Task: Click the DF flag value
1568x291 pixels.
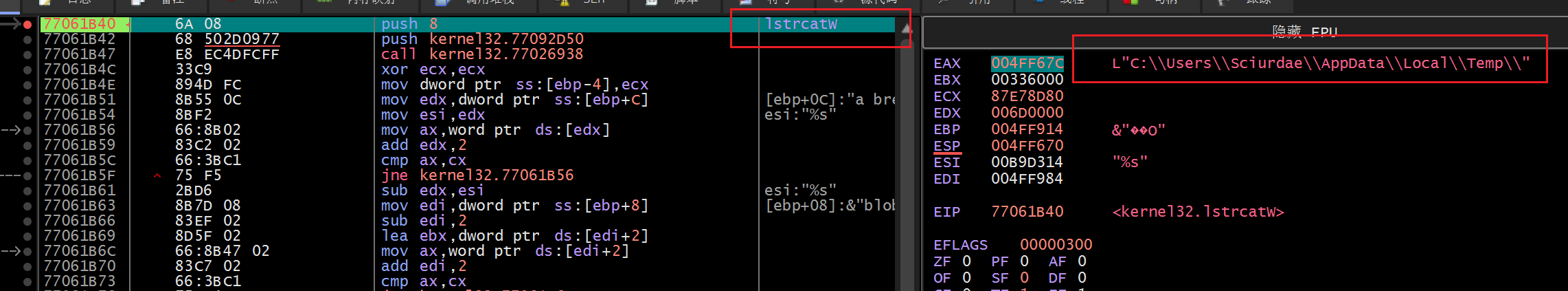Action: [x=1082, y=278]
